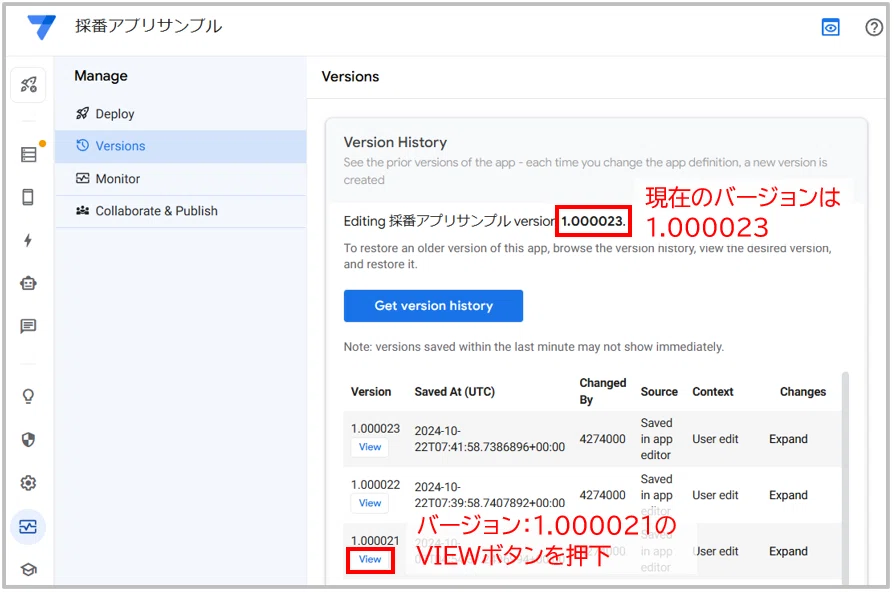Click the Saved At (UTC) column header
Screen dimensions: 894x593
[x=454, y=392]
